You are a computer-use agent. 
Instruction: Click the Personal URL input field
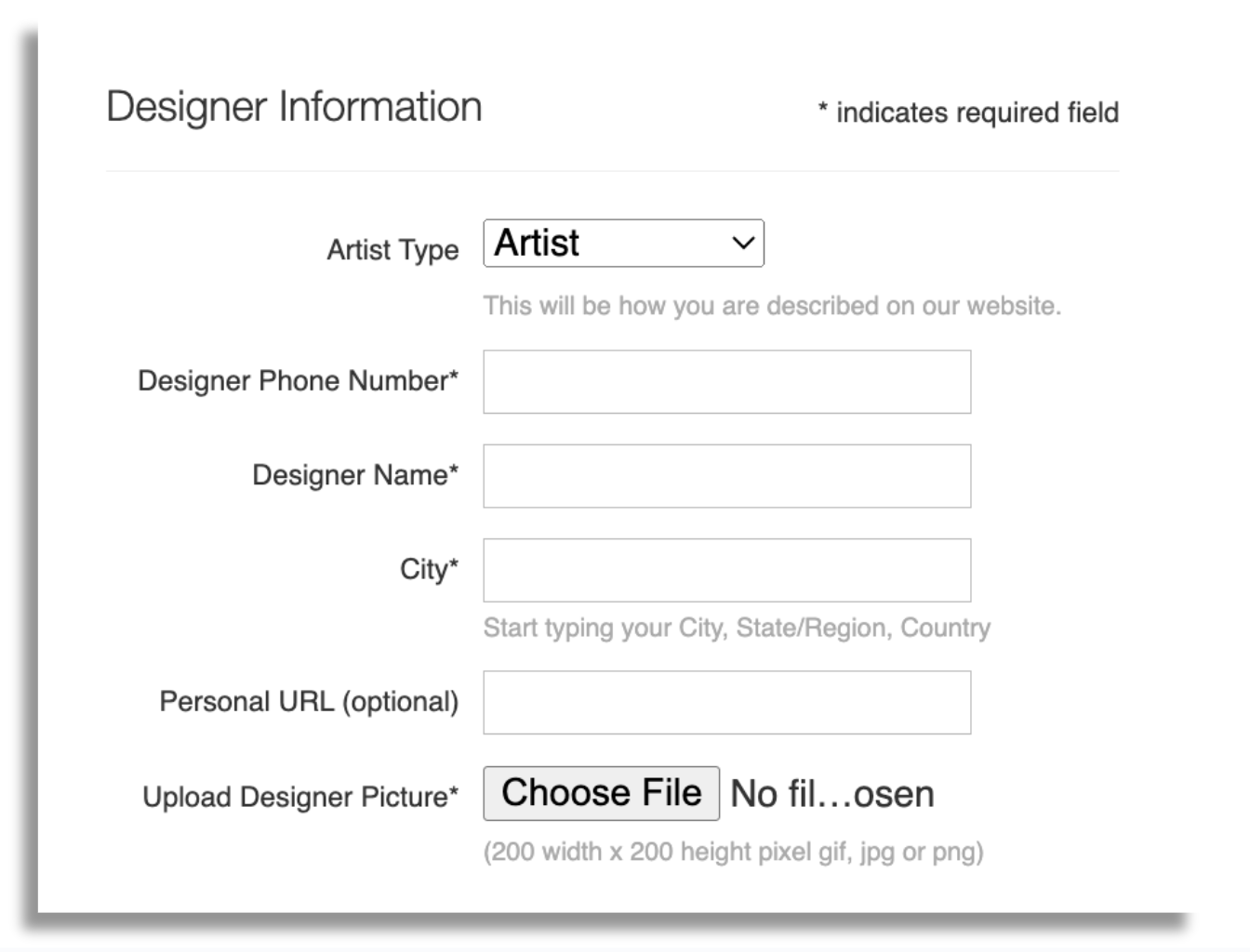(726, 702)
